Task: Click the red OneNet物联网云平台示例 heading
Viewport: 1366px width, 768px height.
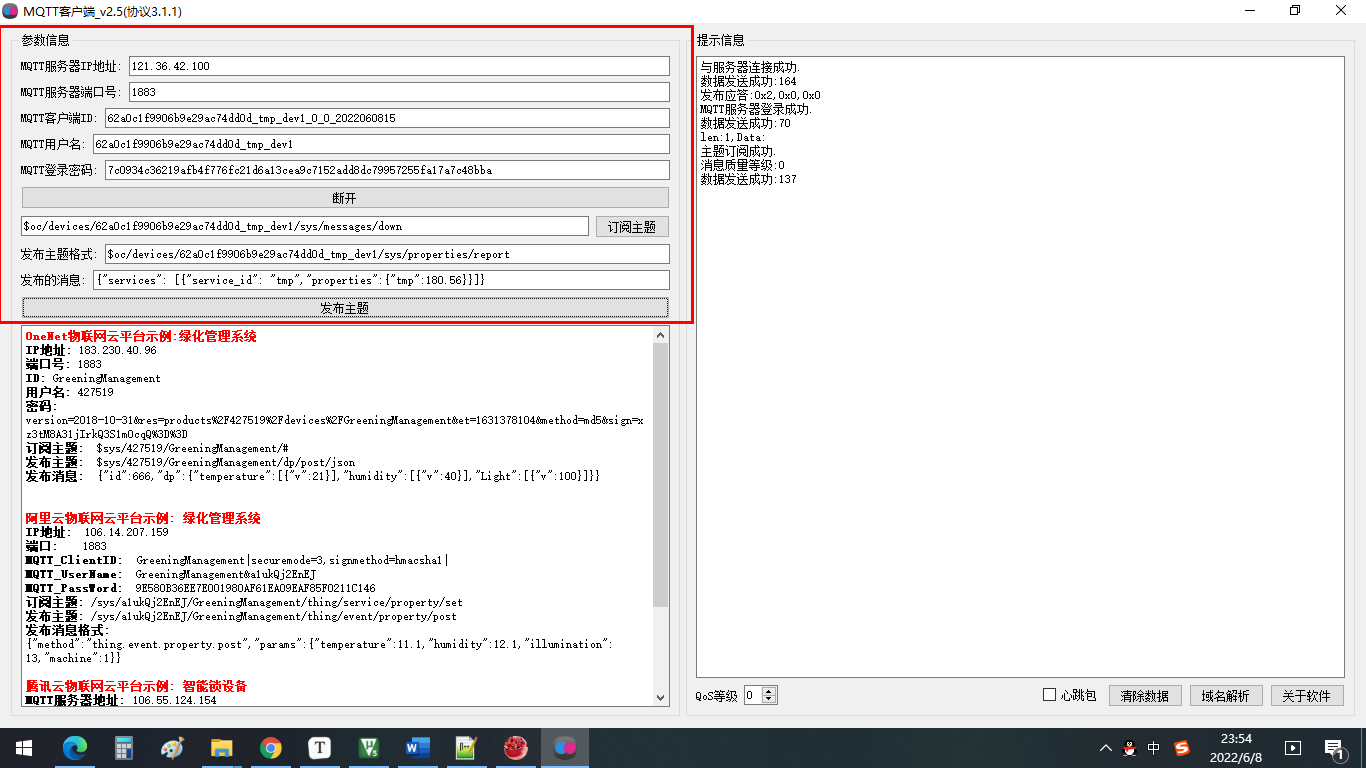Action: [x=141, y=336]
